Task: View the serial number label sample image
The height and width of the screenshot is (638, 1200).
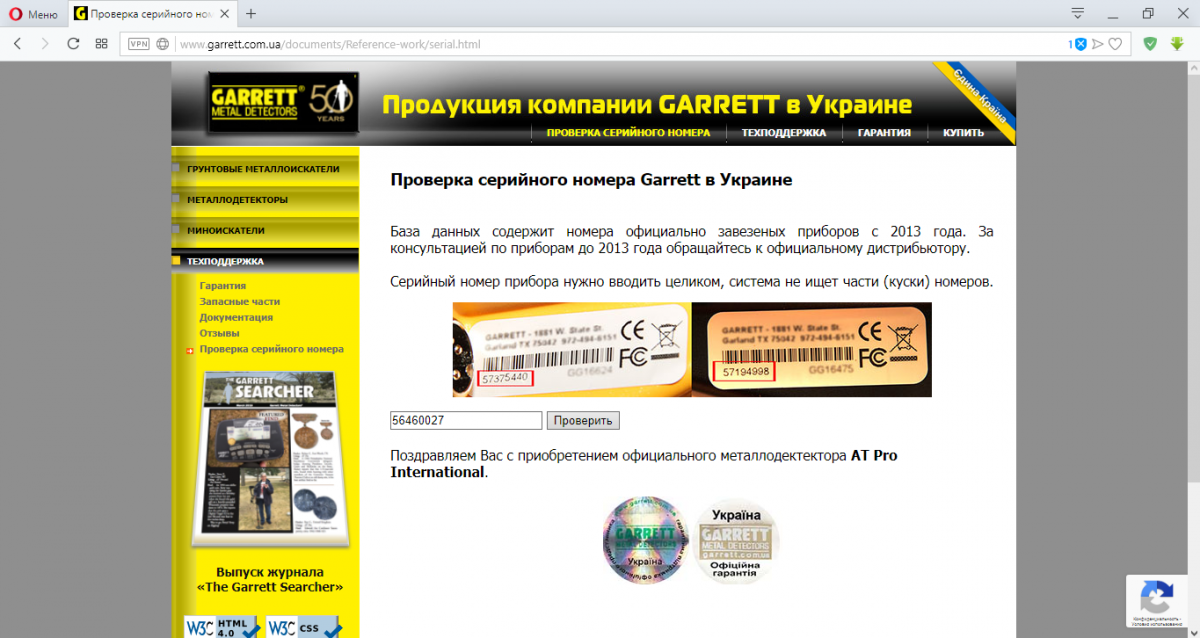Action: pyautogui.click(x=692, y=350)
